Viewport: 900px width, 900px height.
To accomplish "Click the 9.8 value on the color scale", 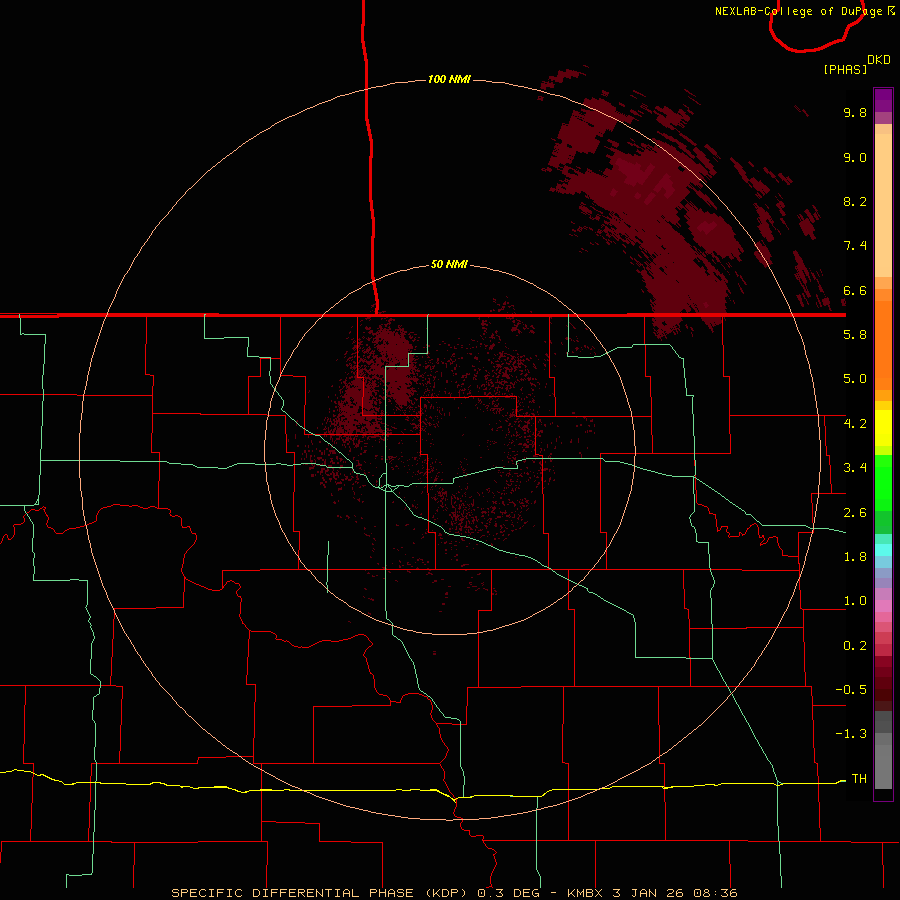I will point(855,113).
